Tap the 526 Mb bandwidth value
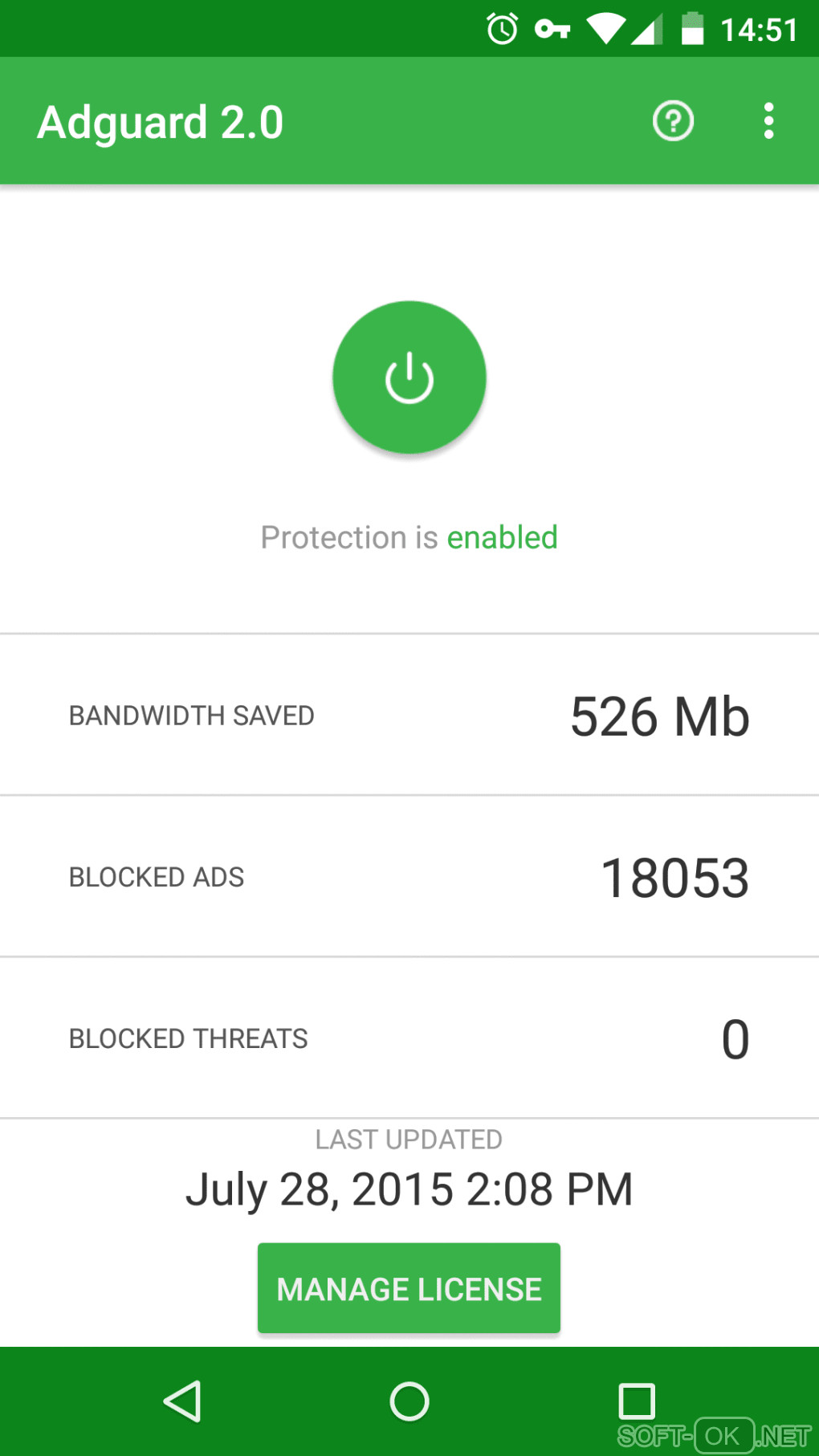 tap(660, 716)
